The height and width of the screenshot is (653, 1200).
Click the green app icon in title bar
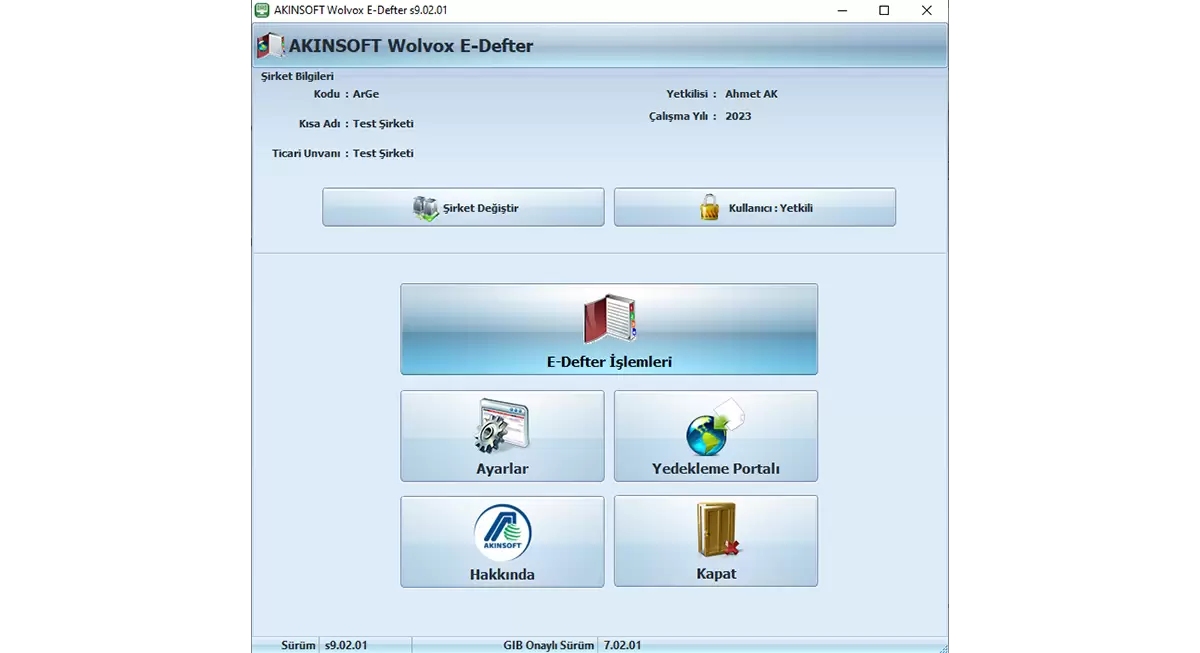[262, 11]
